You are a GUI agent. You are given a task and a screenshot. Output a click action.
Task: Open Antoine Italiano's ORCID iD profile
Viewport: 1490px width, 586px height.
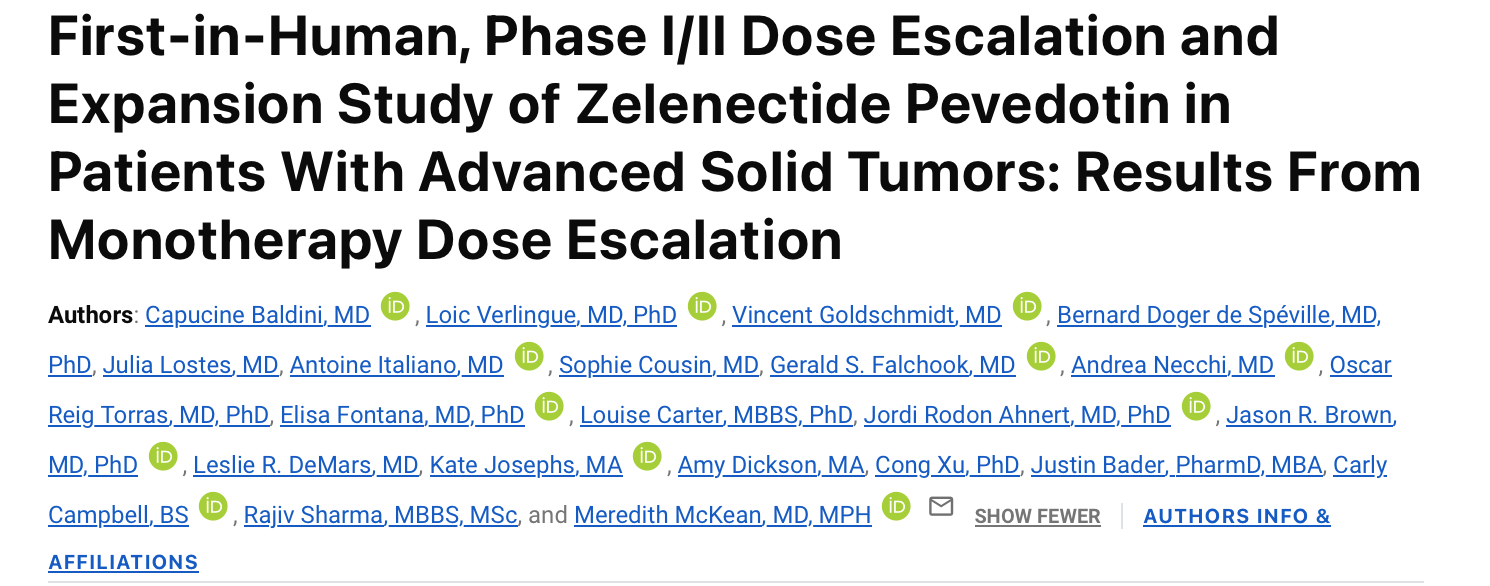tap(528, 357)
